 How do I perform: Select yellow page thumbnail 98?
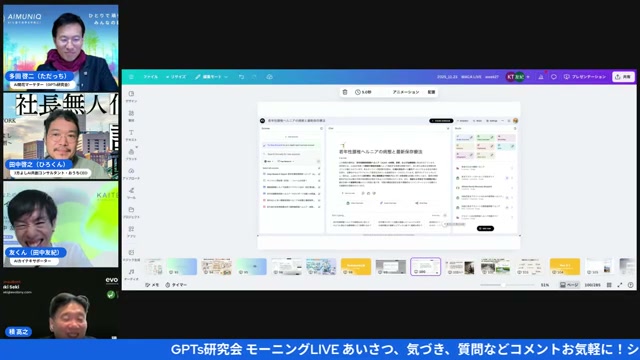tap(356, 267)
